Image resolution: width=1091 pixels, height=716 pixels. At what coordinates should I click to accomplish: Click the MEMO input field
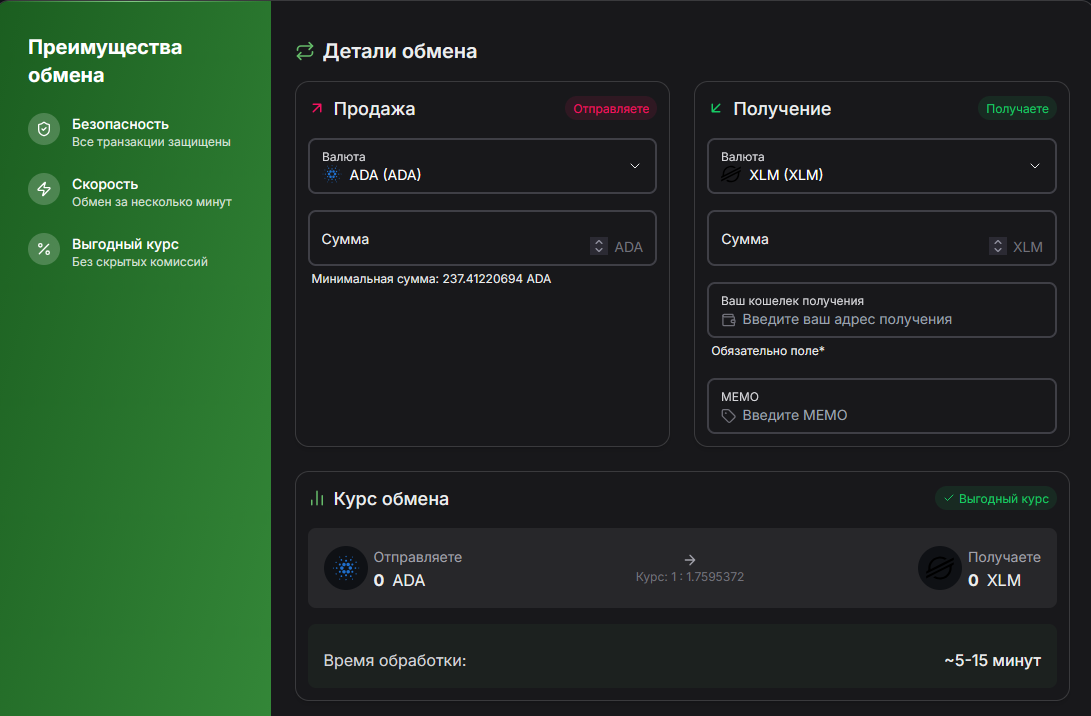point(882,414)
